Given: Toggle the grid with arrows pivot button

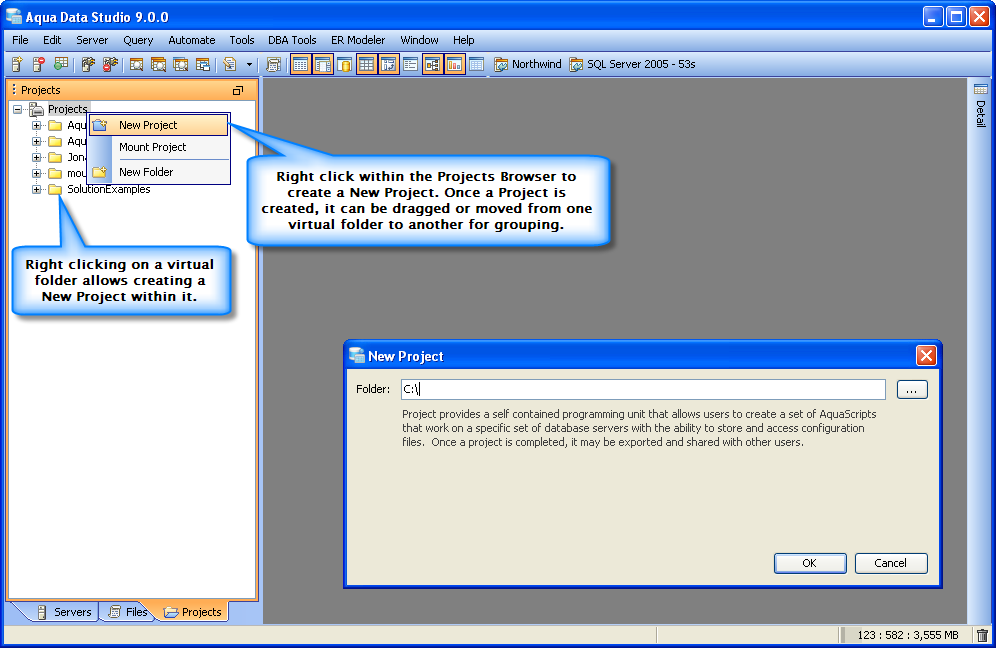Looking at the screenshot, I should [x=389, y=64].
